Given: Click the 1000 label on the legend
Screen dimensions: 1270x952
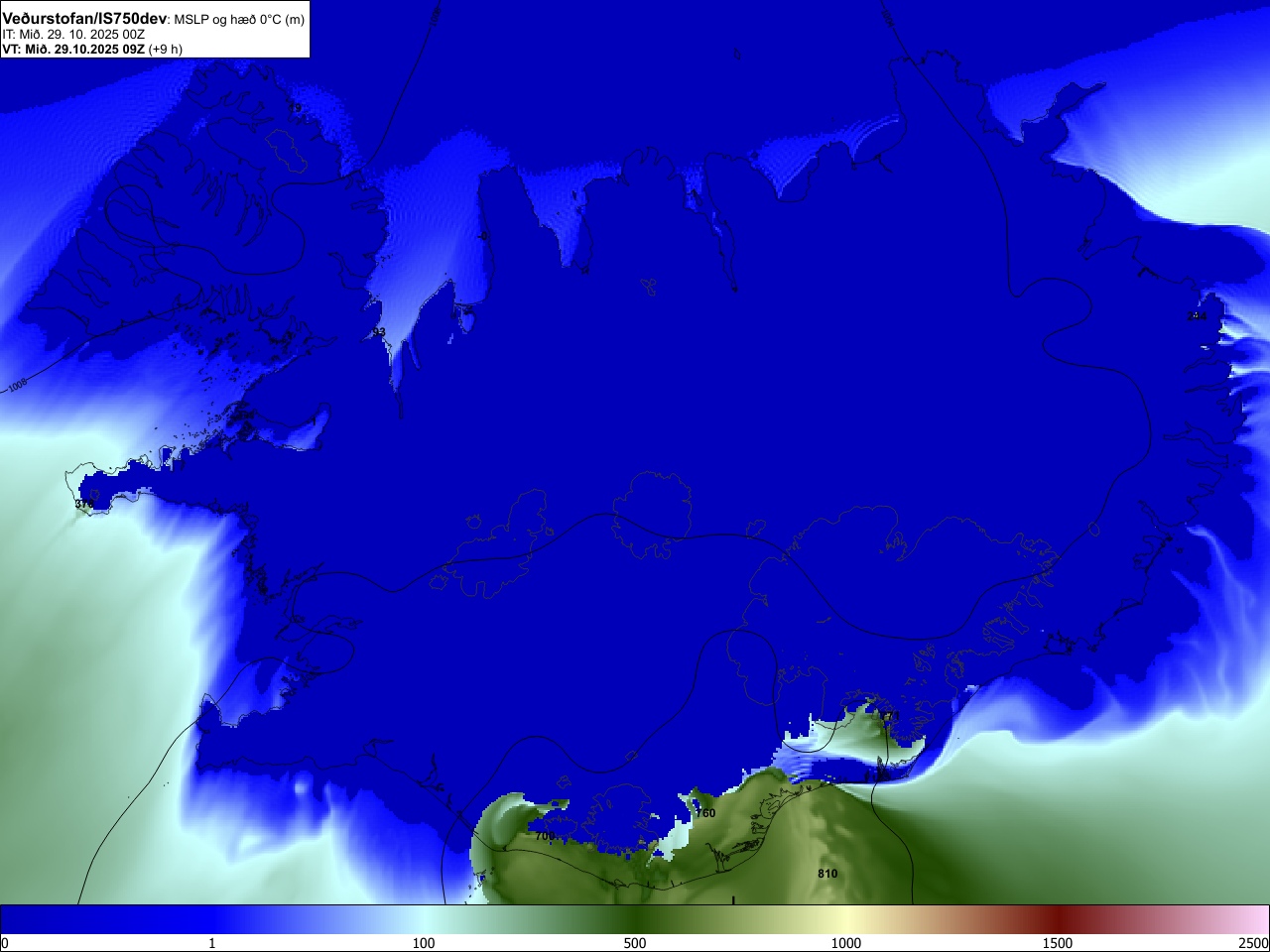Looking at the screenshot, I should (x=846, y=943).
